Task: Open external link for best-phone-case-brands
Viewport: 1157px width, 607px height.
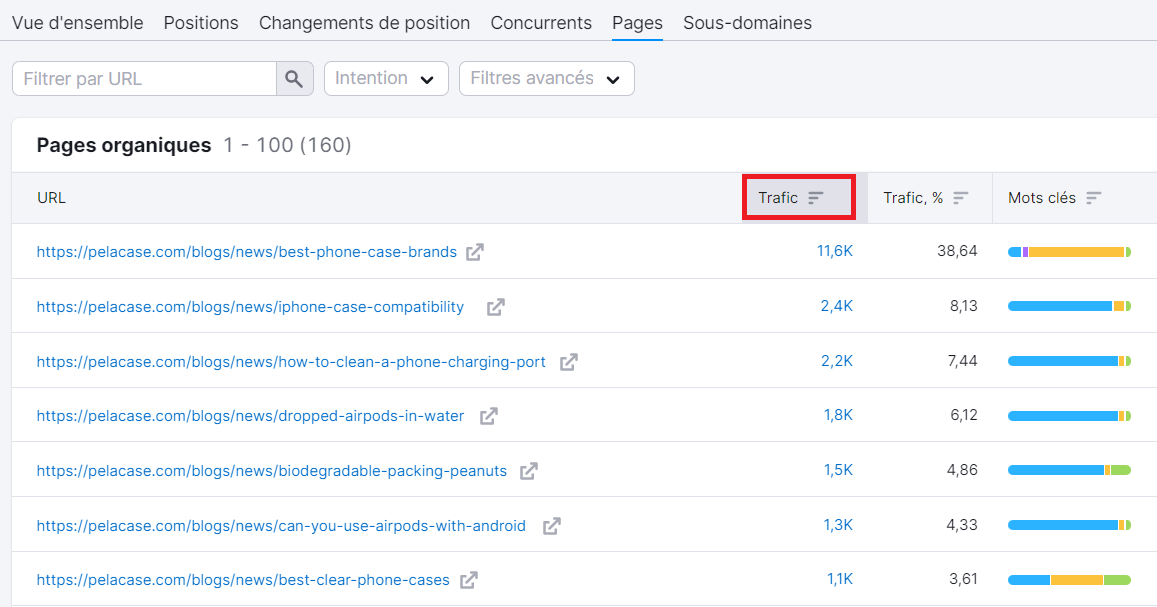Action: (475, 252)
